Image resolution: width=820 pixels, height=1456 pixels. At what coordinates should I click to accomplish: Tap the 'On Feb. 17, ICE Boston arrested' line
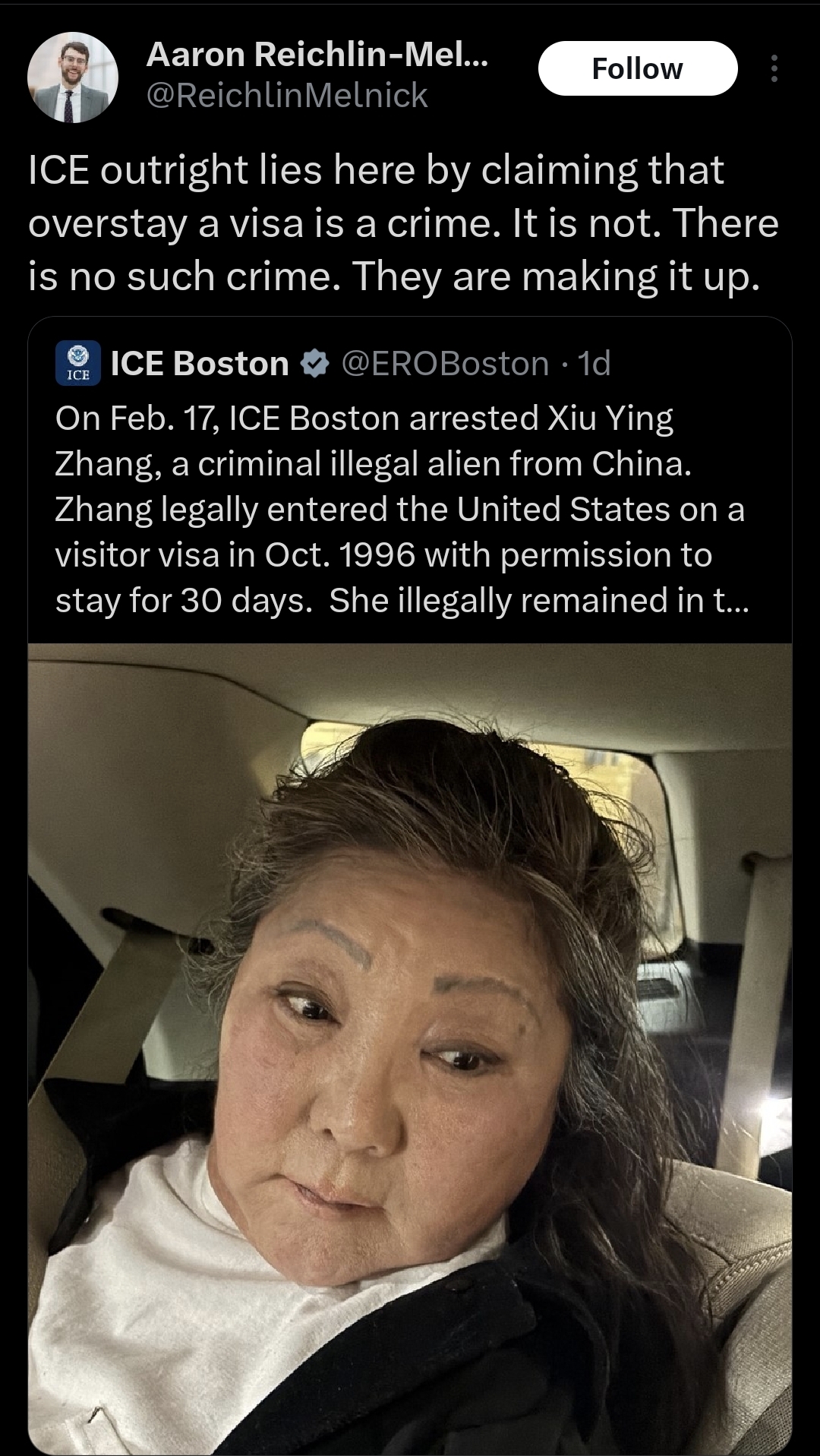click(364, 418)
